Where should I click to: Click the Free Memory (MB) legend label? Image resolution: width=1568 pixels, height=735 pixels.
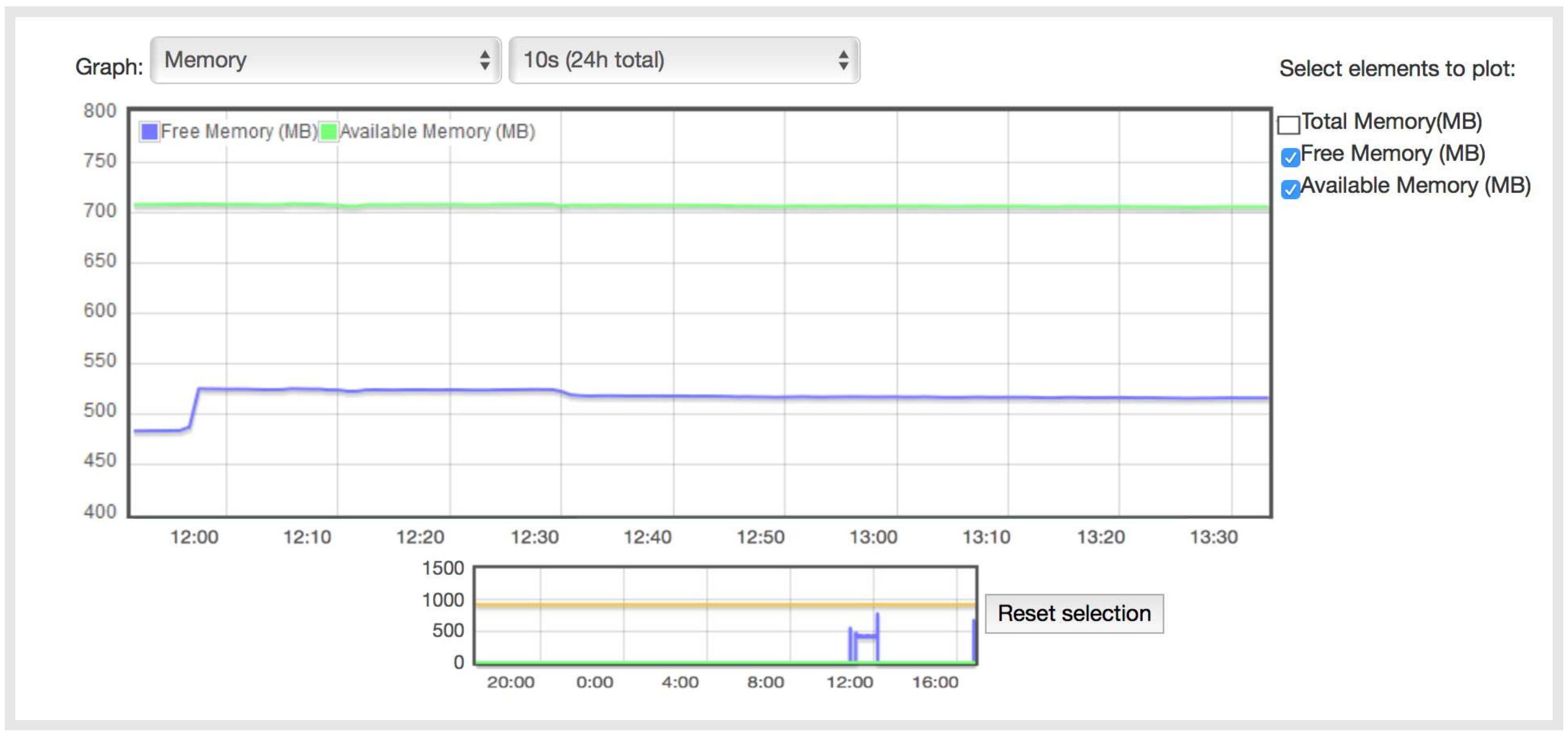coord(239,131)
